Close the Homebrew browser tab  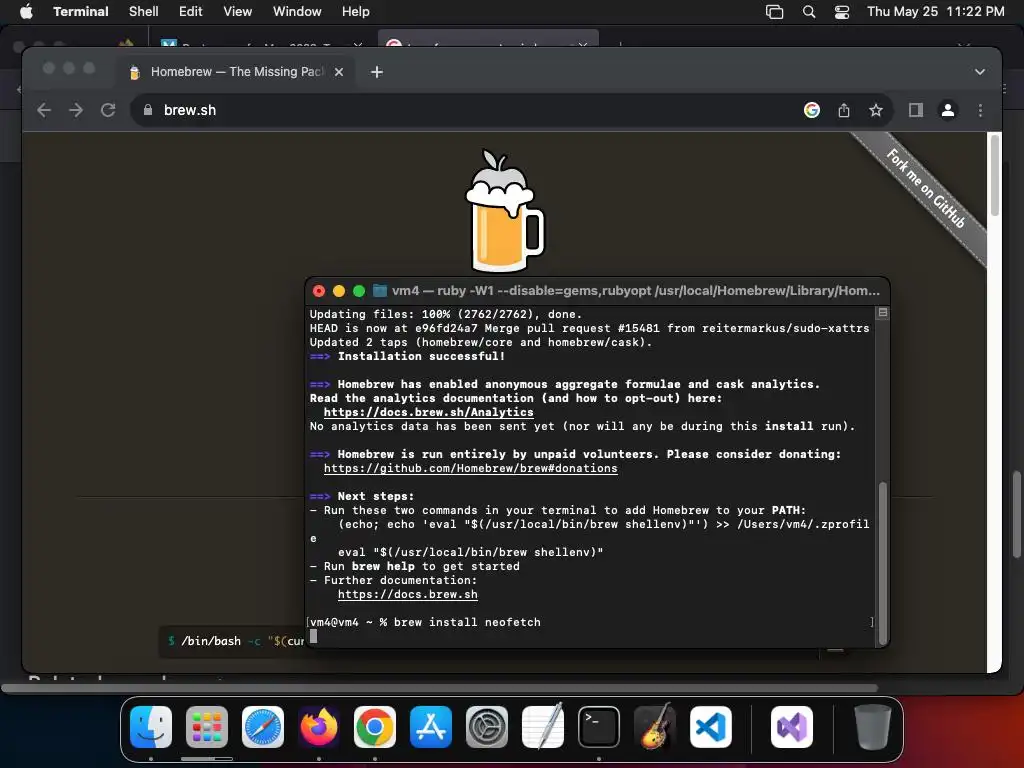(x=339, y=72)
